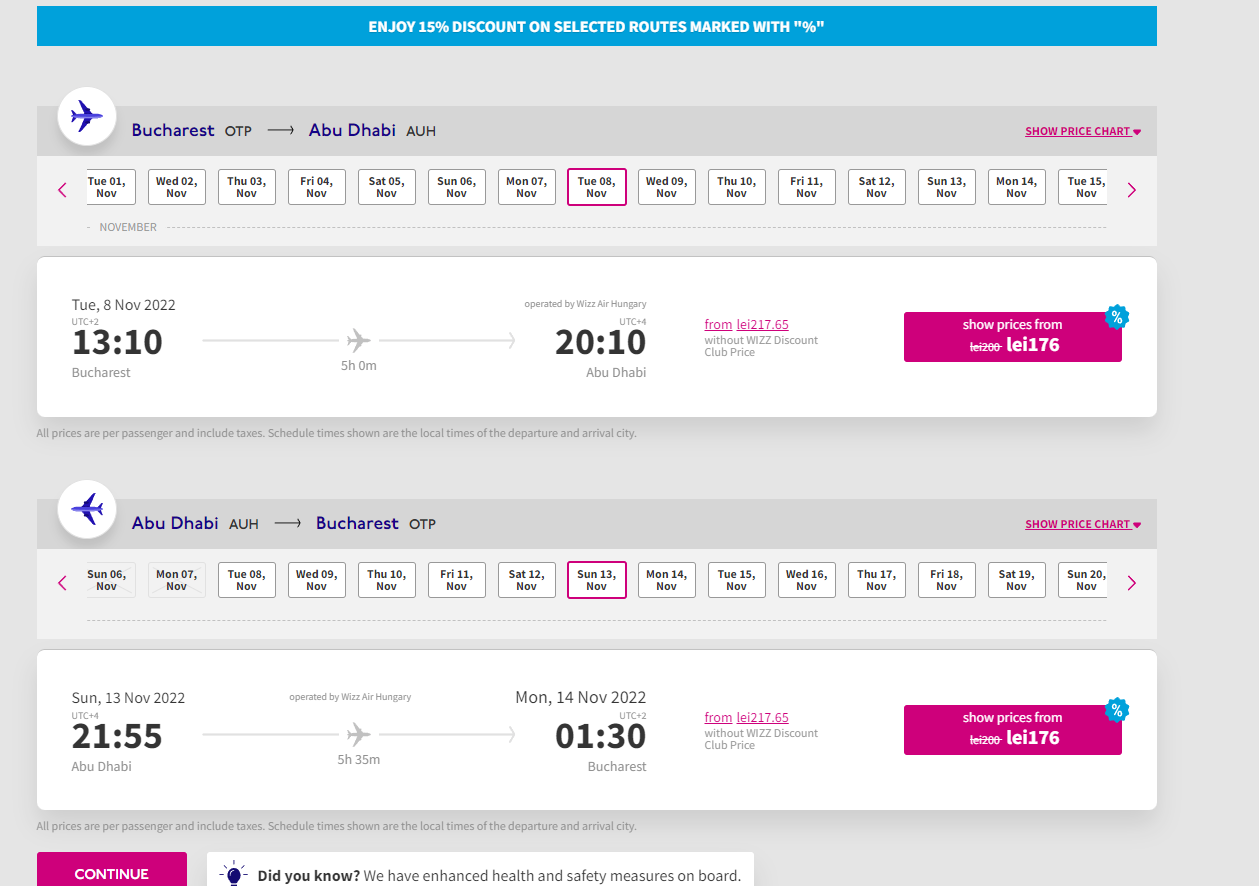Screen dimensions: 1259x886
Task: Show outbound flight prices from lei176
Action: (1013, 337)
